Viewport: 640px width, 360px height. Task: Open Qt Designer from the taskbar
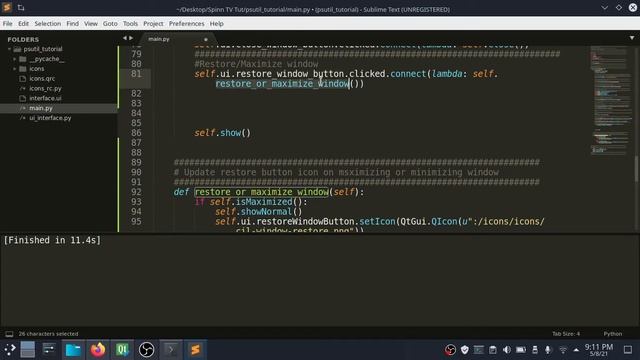pyautogui.click(x=122, y=350)
